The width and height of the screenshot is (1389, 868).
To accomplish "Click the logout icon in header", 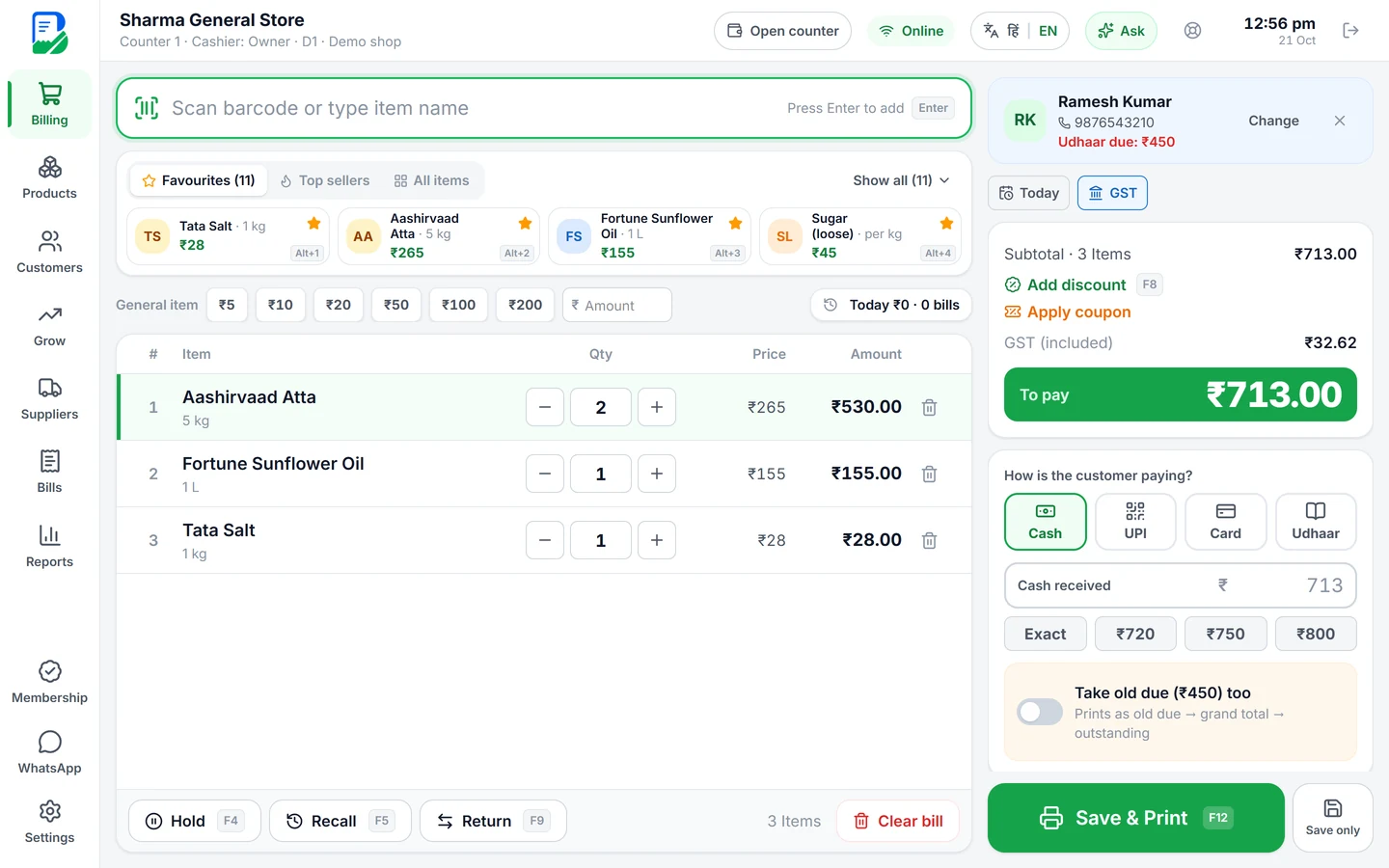I will [1350, 31].
